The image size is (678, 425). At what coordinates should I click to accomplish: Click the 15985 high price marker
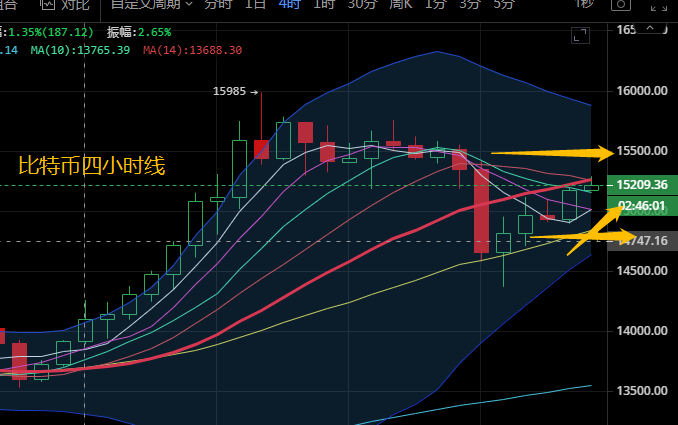coord(229,92)
